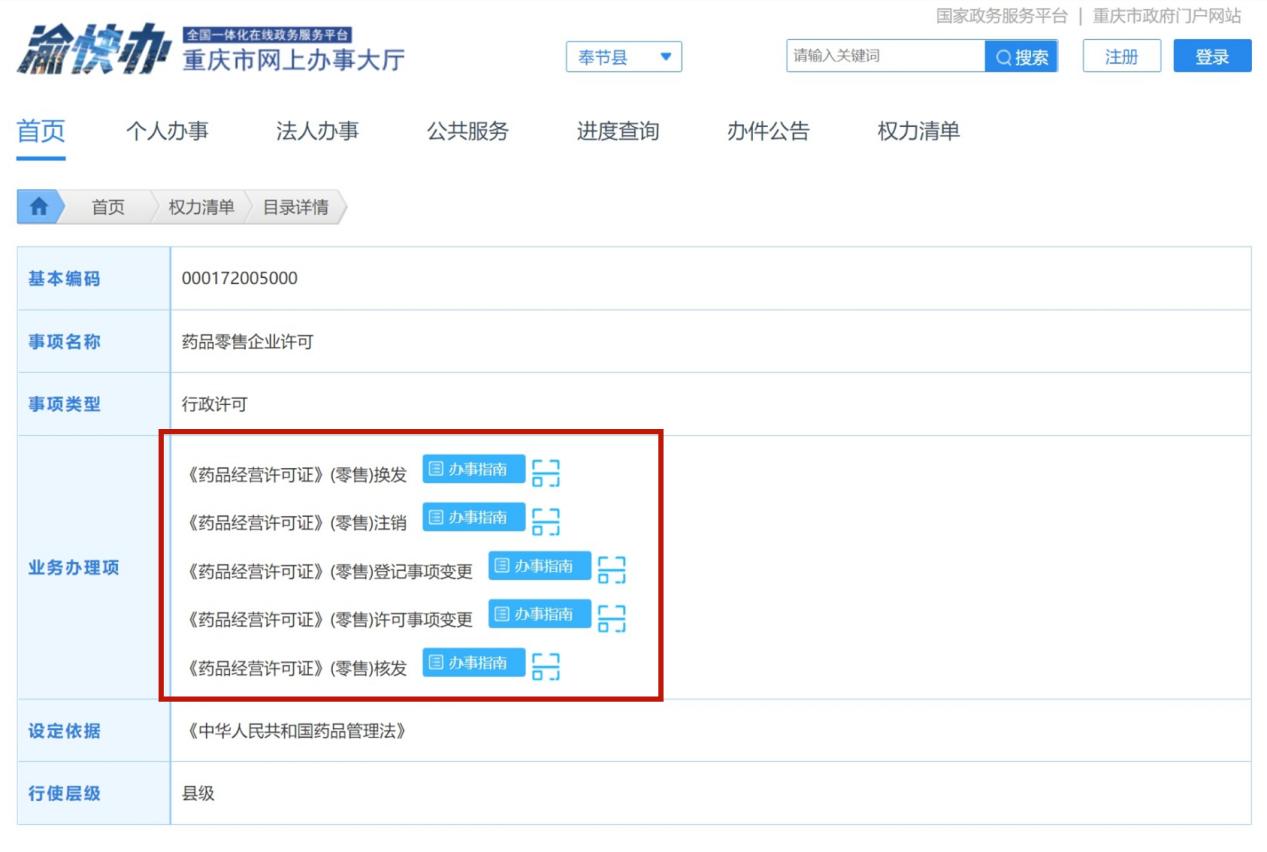The height and width of the screenshot is (852, 1267).
Task: Switch to 个人办事 tab
Action: [x=167, y=131]
